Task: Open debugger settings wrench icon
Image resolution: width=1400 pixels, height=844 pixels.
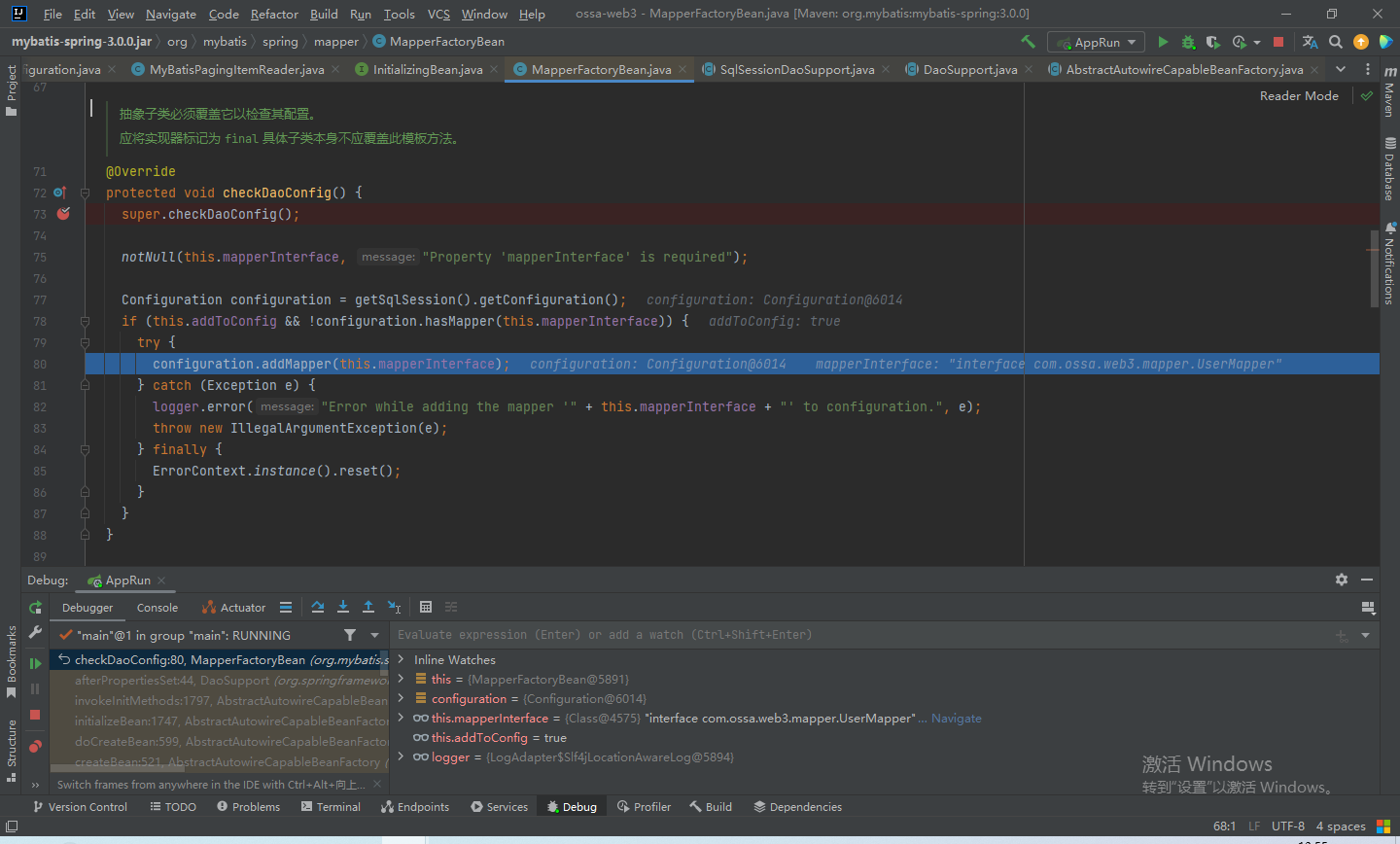Action: tap(36, 633)
